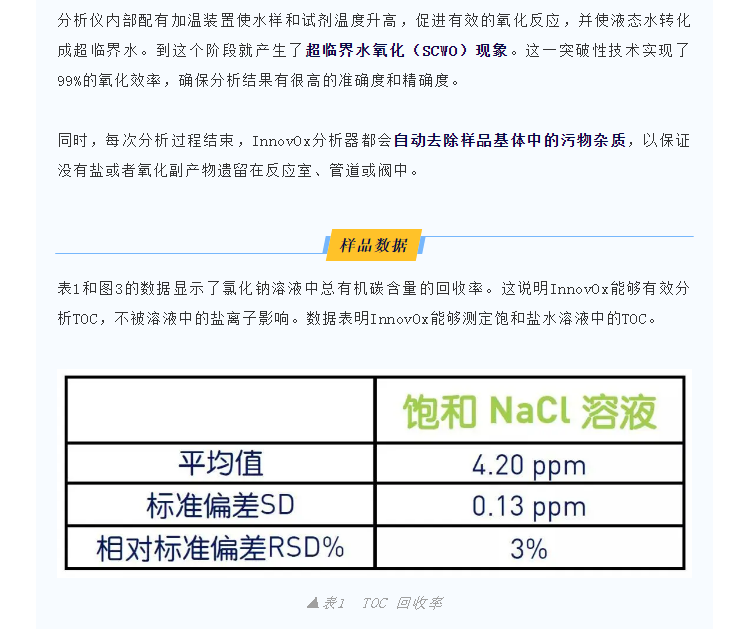The height and width of the screenshot is (629, 751).
Task: Click the 4.20 ppm value cell
Action: coord(529,465)
